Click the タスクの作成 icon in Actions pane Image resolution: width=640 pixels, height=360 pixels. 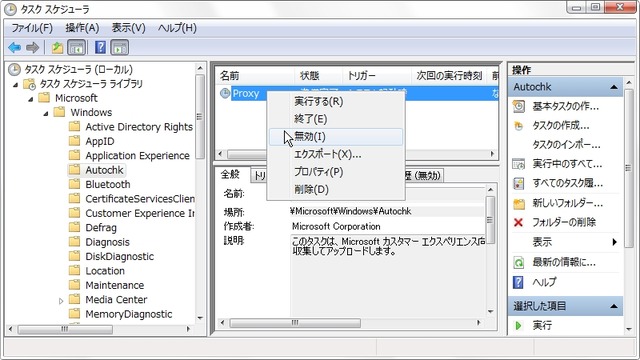tap(519, 126)
